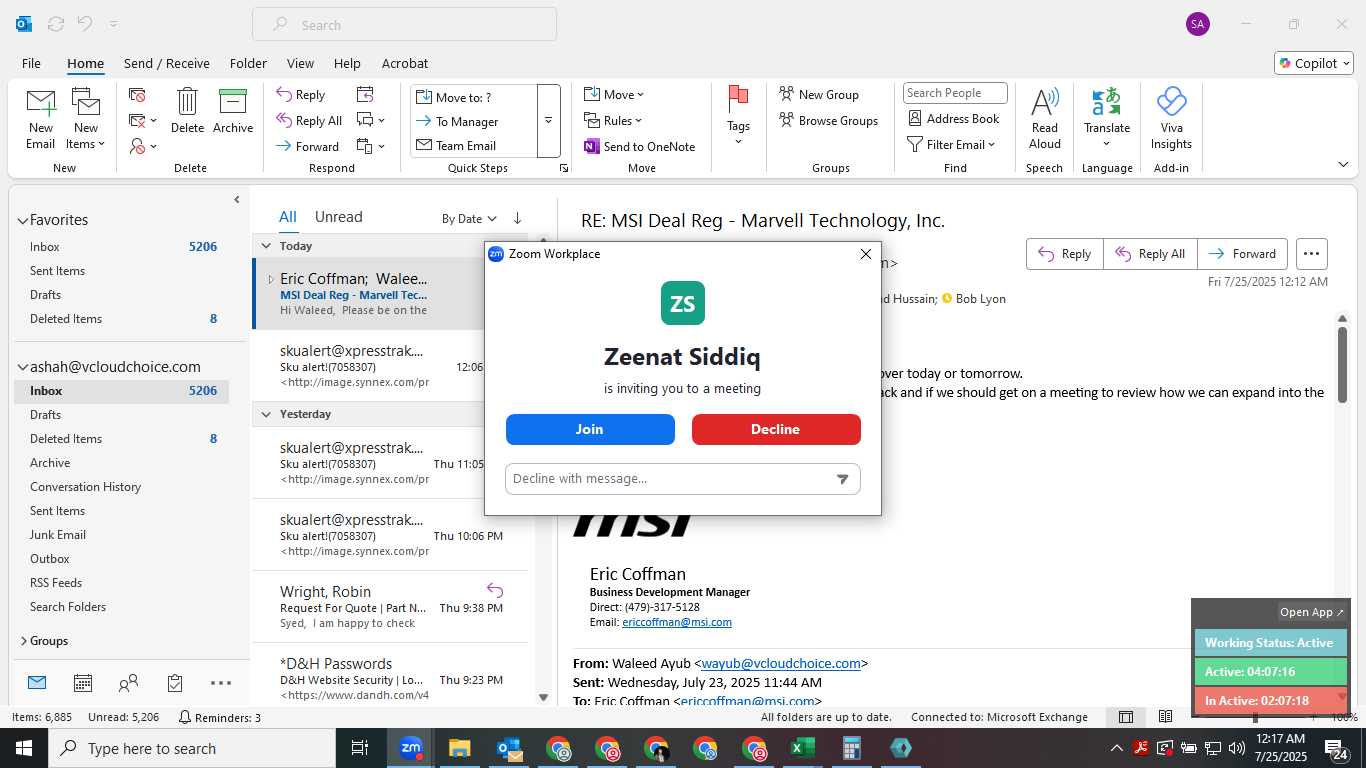
Task: Reply with Meeting icon in Respond group
Action: point(365,95)
